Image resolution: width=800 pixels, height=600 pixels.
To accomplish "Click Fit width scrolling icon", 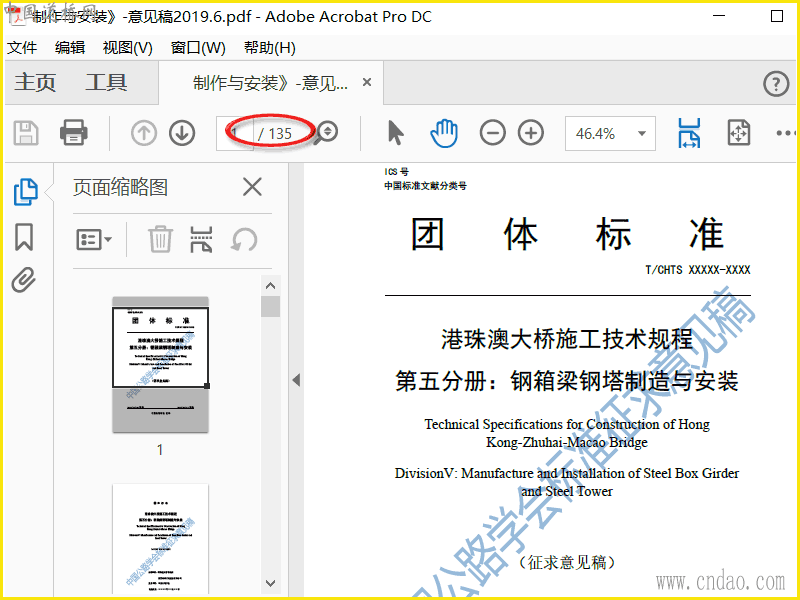I will pyautogui.click(x=689, y=133).
